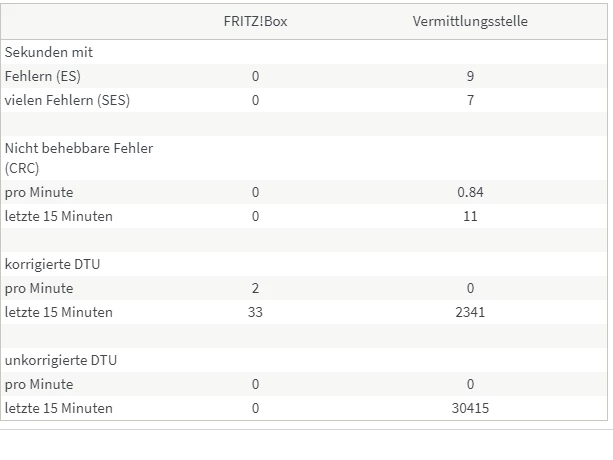Screen dimensions: 613x460
Task: Click the CRC per-minute value 0.84
Action: 470,192
